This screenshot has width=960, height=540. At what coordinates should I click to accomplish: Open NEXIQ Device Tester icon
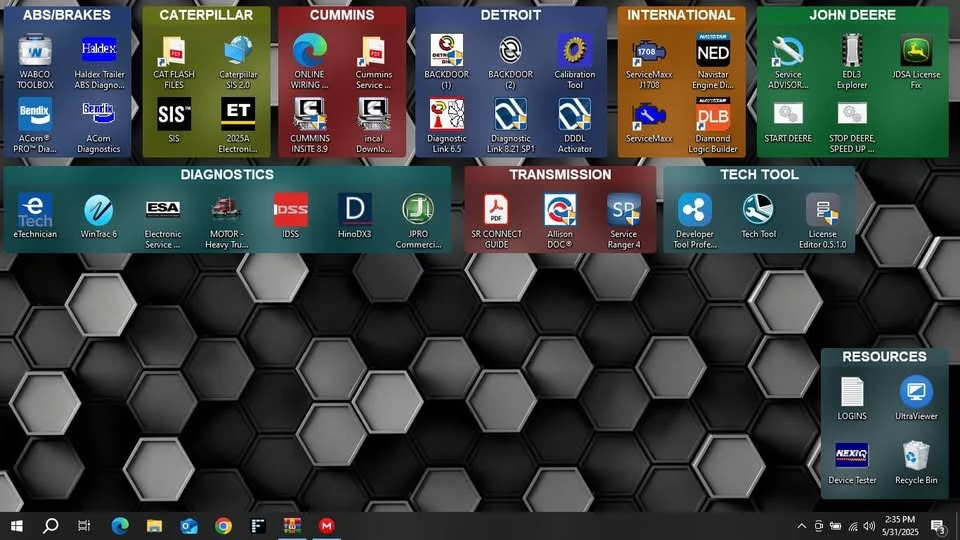[x=852, y=462]
